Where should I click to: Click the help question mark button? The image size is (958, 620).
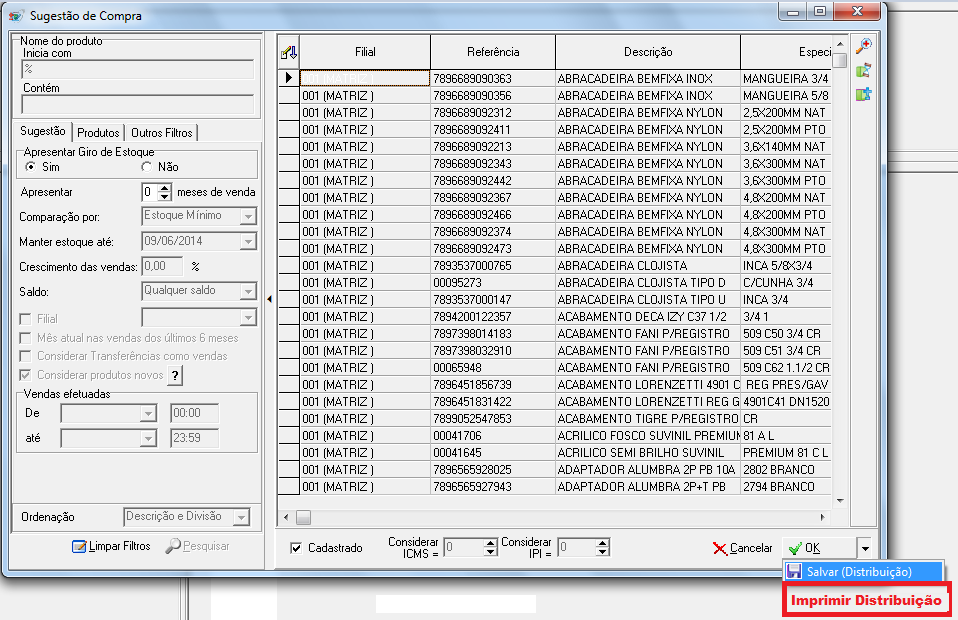click(x=175, y=375)
